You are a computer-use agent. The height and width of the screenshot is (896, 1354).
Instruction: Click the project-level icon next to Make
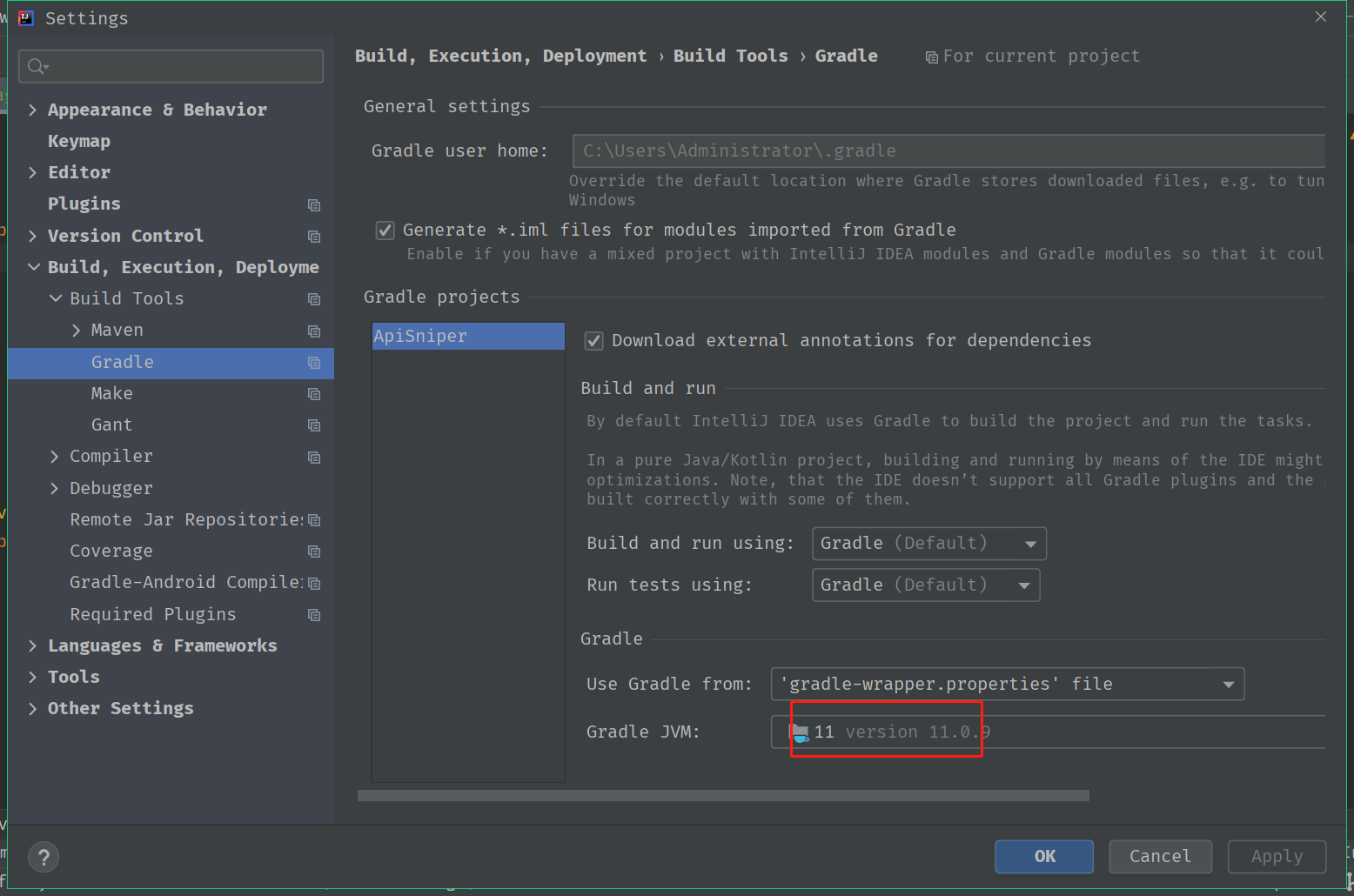coord(314,394)
